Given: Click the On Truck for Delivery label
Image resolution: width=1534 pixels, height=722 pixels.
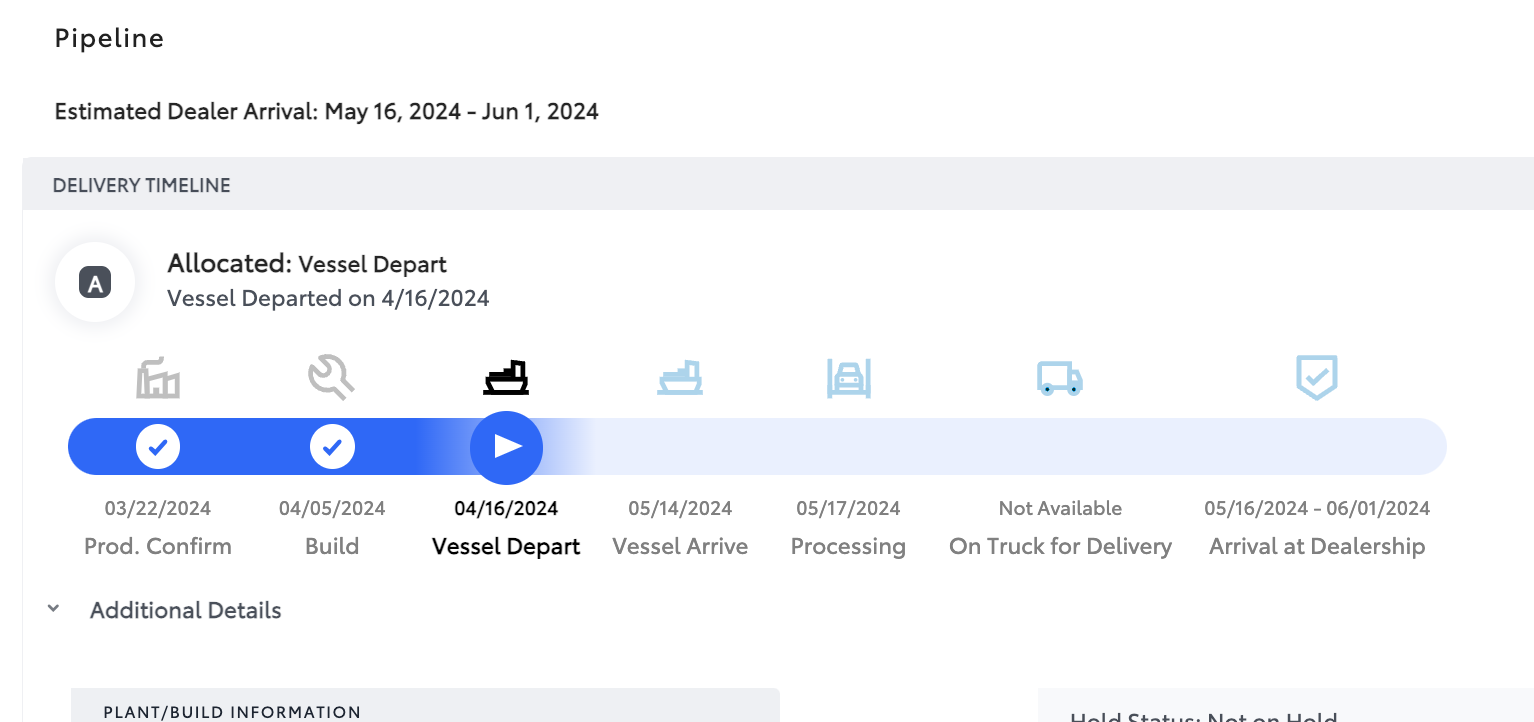Looking at the screenshot, I should [x=1060, y=547].
